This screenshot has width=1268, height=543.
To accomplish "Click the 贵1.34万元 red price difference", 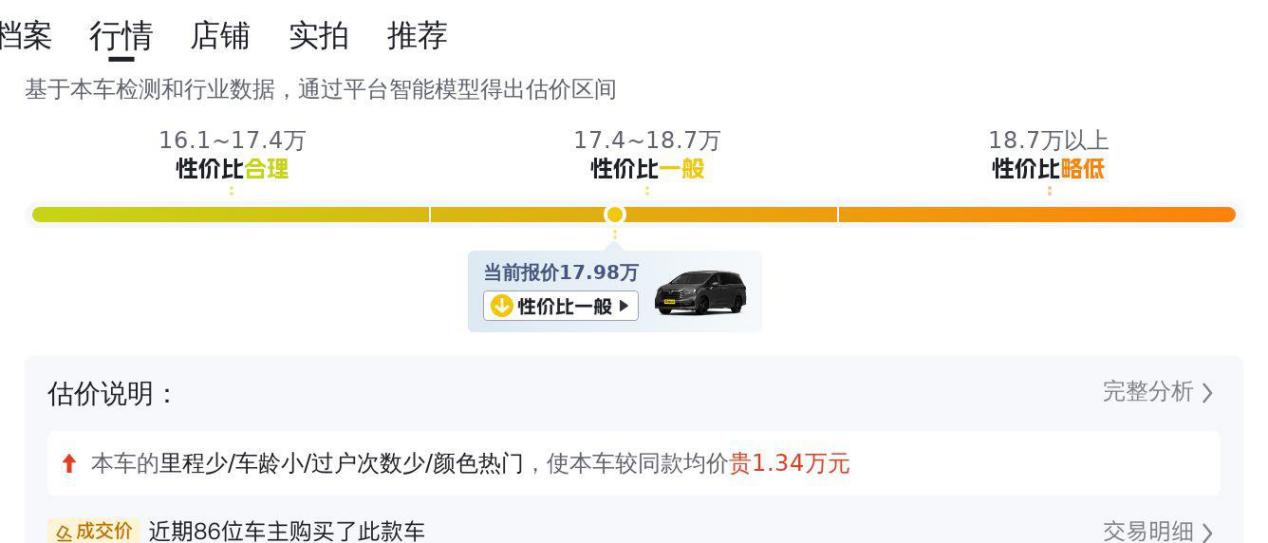I will point(790,465).
